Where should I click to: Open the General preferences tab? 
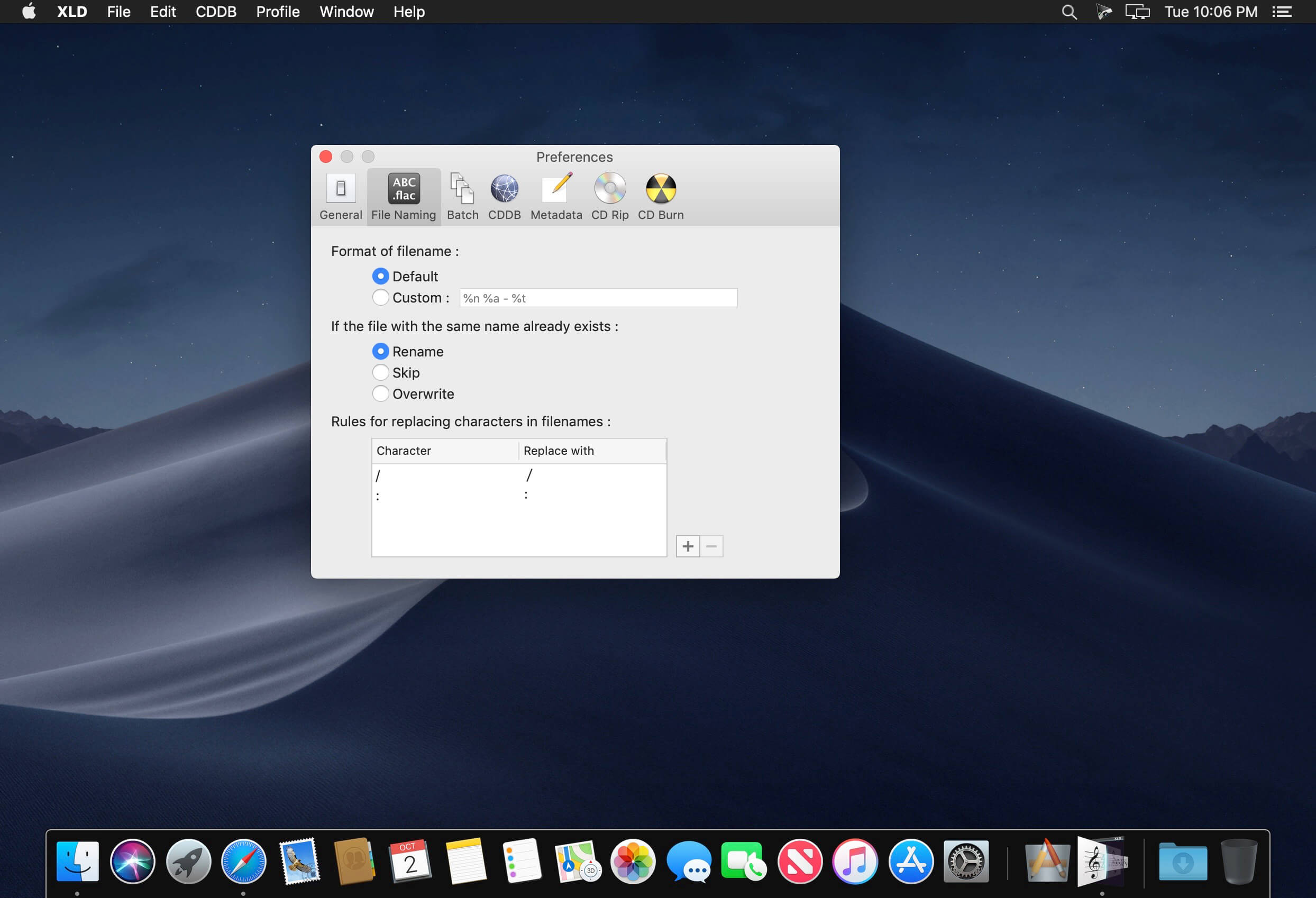340,195
